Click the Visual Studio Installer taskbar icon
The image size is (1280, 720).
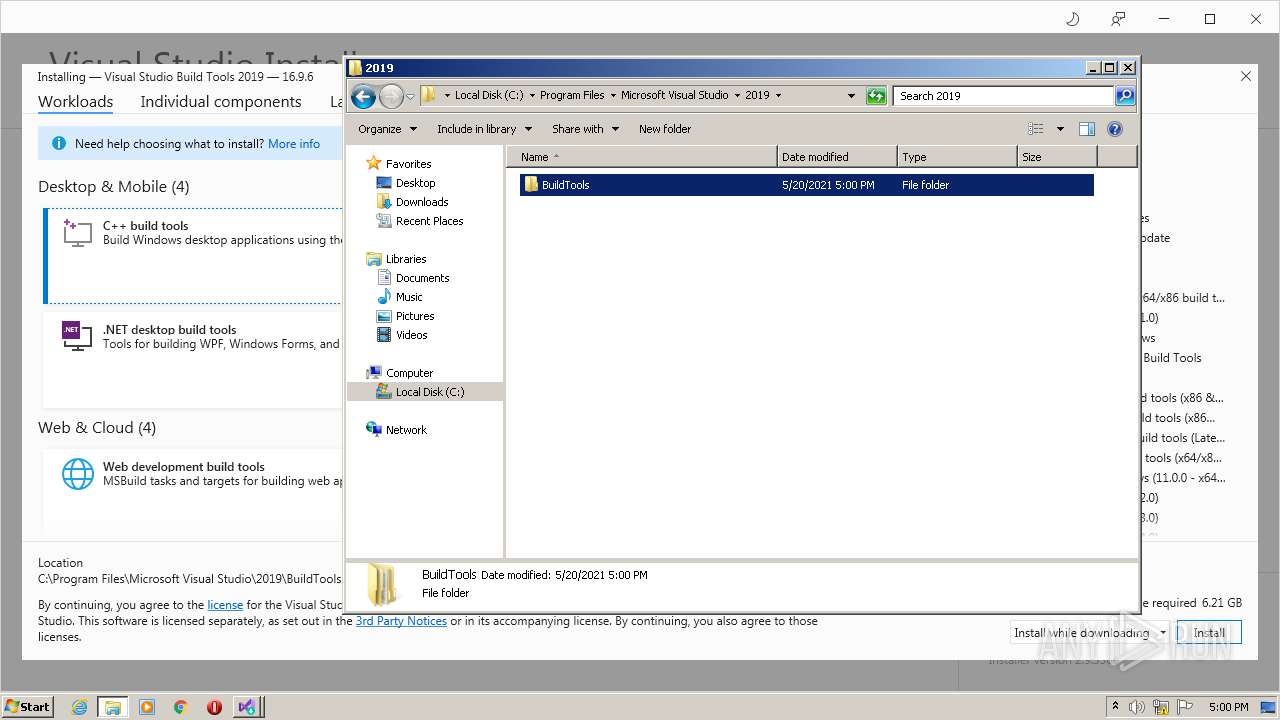248,707
